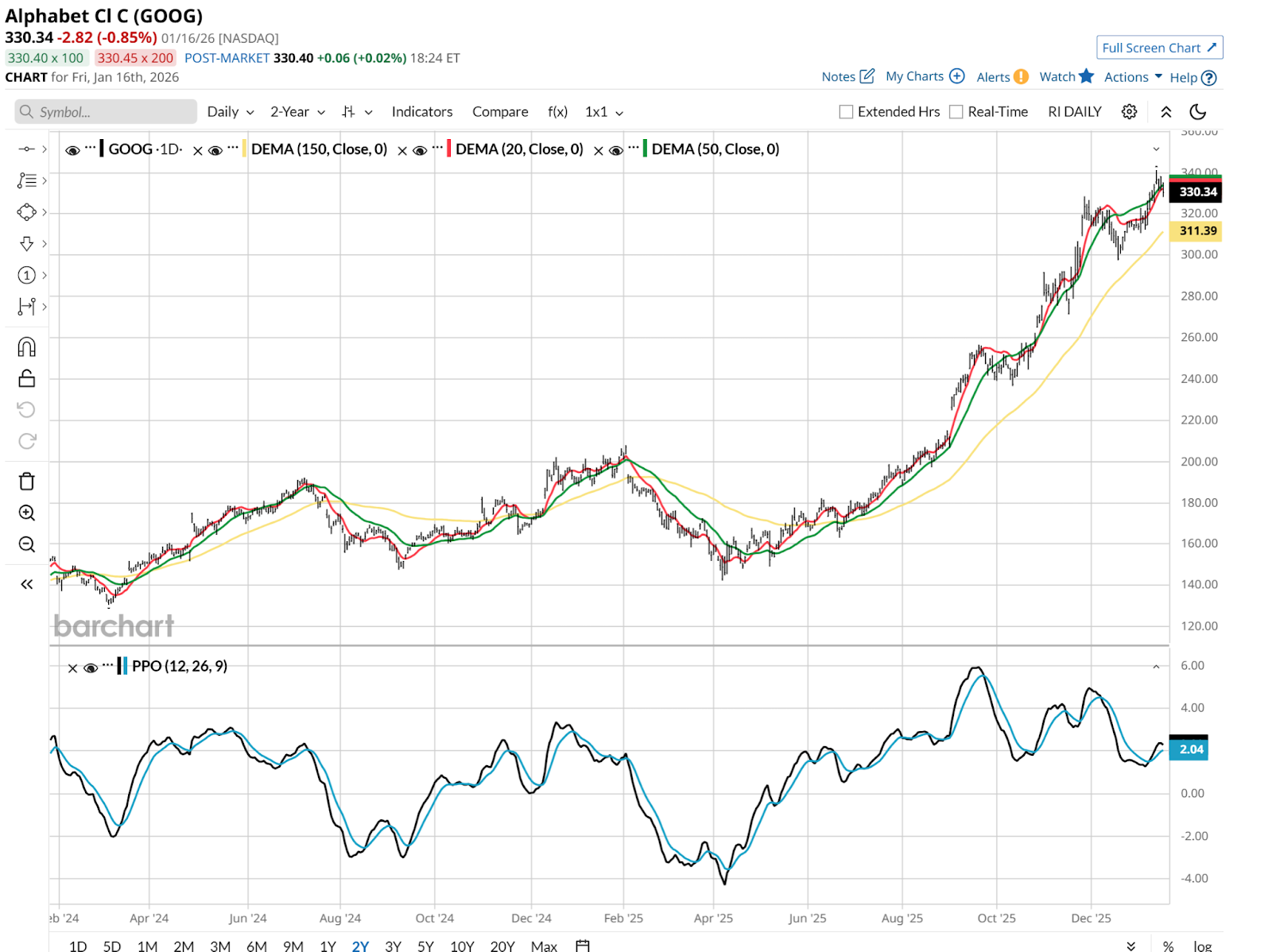Open the 2-Year period dropdown

297,112
